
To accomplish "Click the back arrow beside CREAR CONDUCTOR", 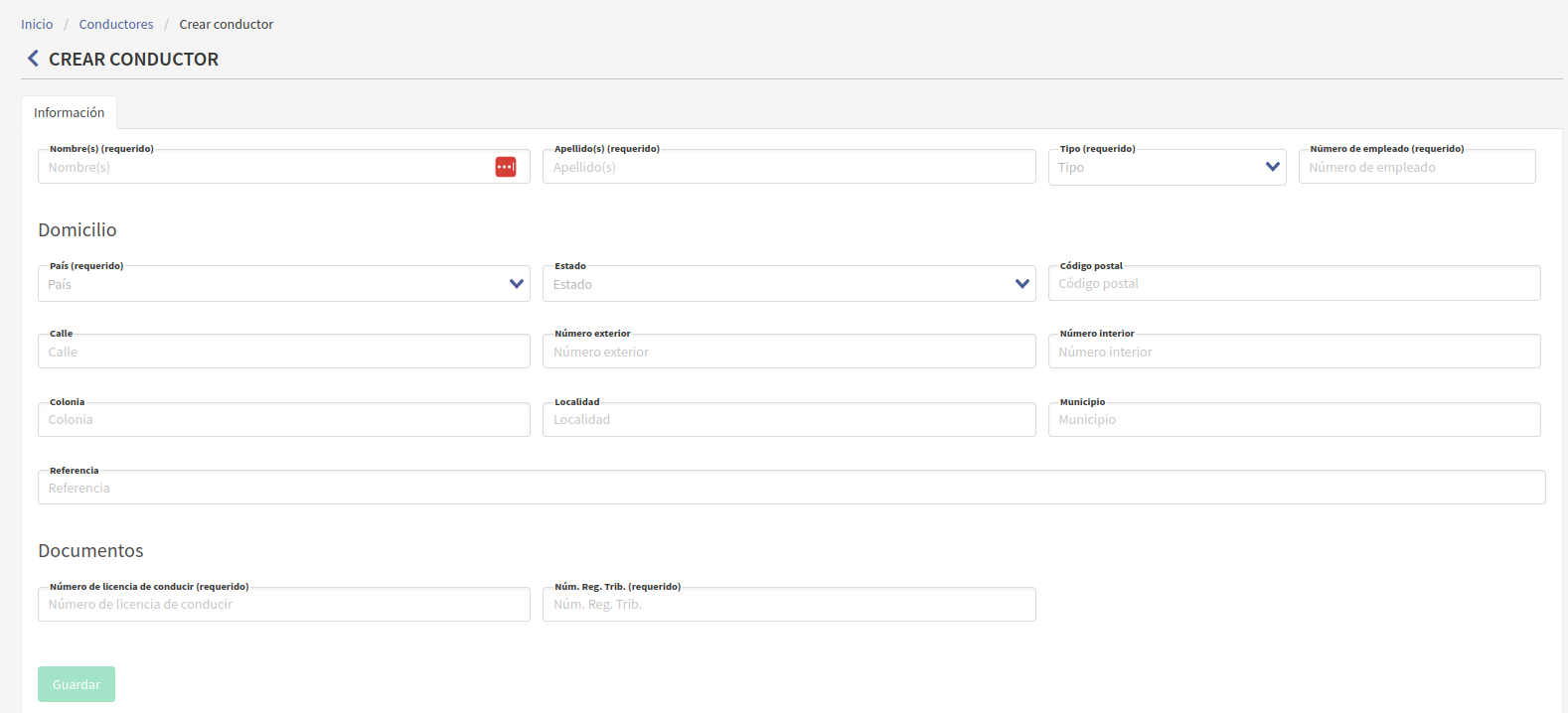I will tap(33, 59).
